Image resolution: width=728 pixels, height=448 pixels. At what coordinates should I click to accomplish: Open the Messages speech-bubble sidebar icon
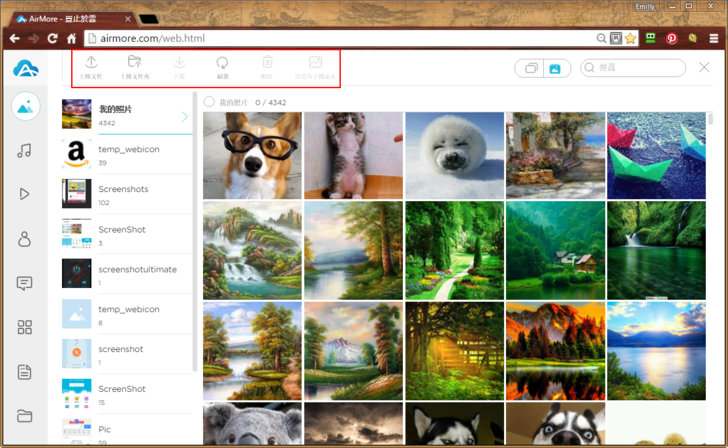pyautogui.click(x=25, y=283)
